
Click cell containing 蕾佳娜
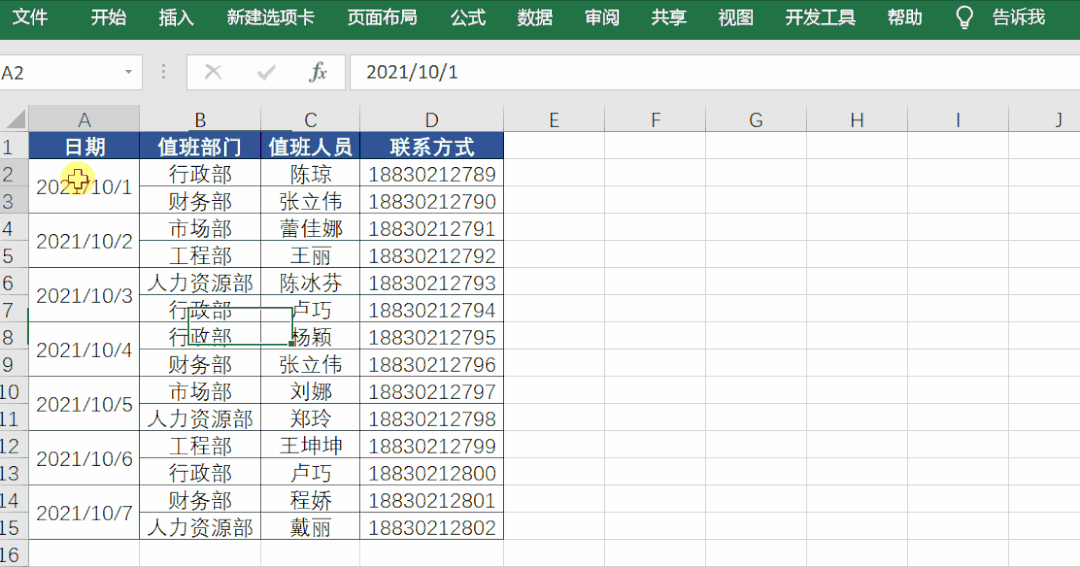click(x=310, y=228)
